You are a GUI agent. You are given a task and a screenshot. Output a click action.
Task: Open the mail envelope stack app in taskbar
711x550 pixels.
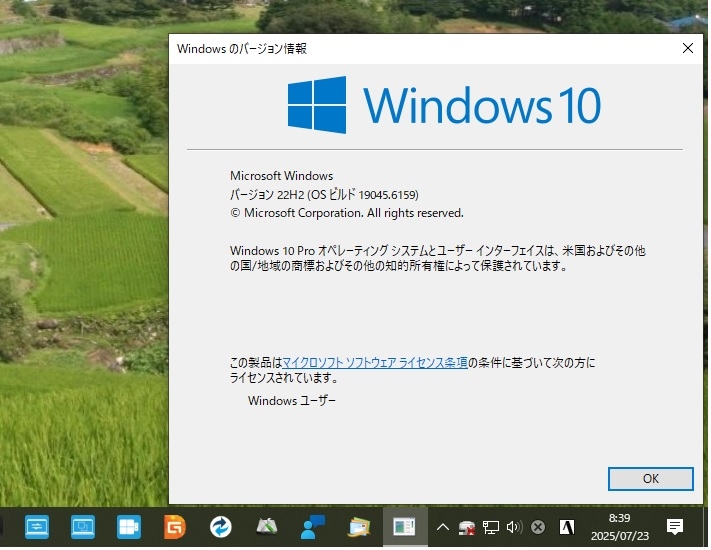pos(359,527)
